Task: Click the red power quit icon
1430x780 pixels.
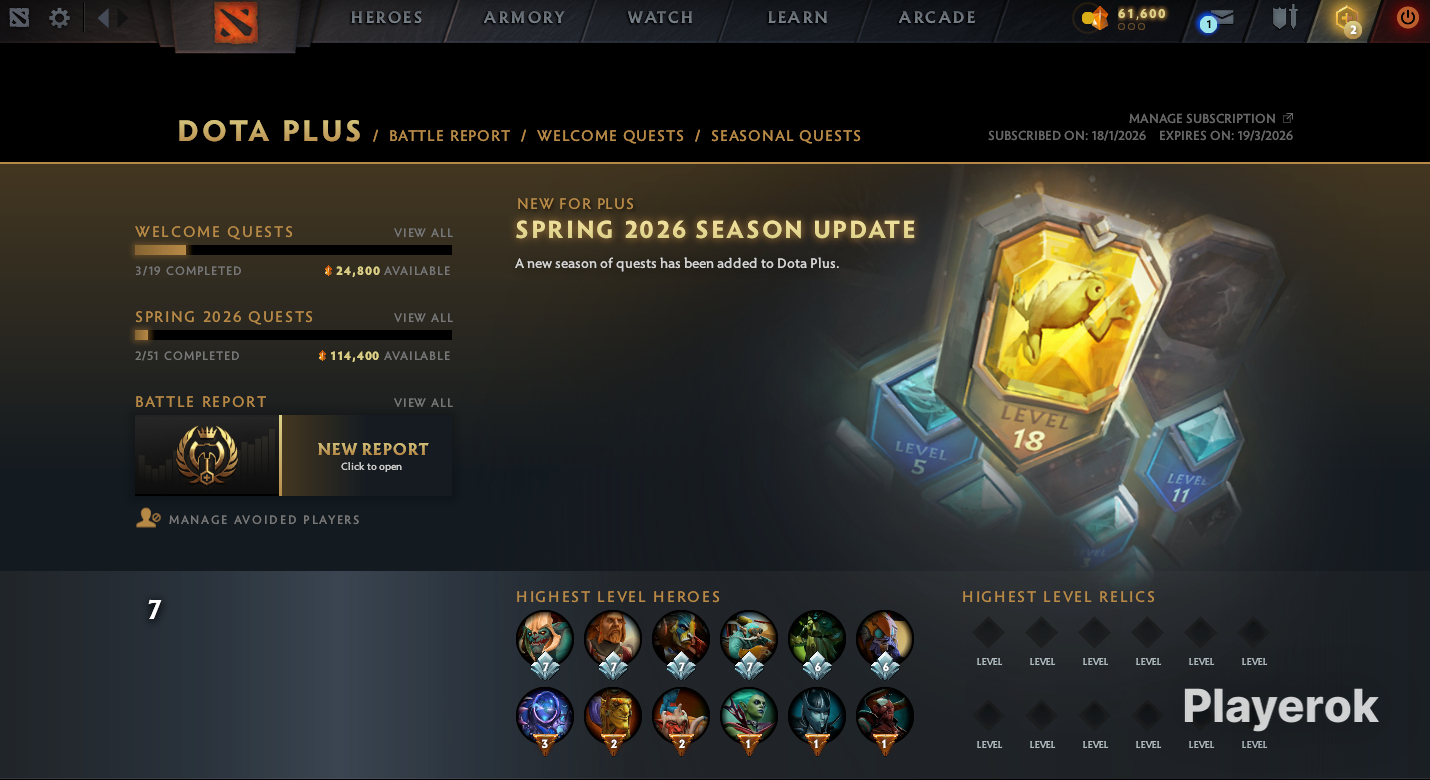Action: 1408,18
